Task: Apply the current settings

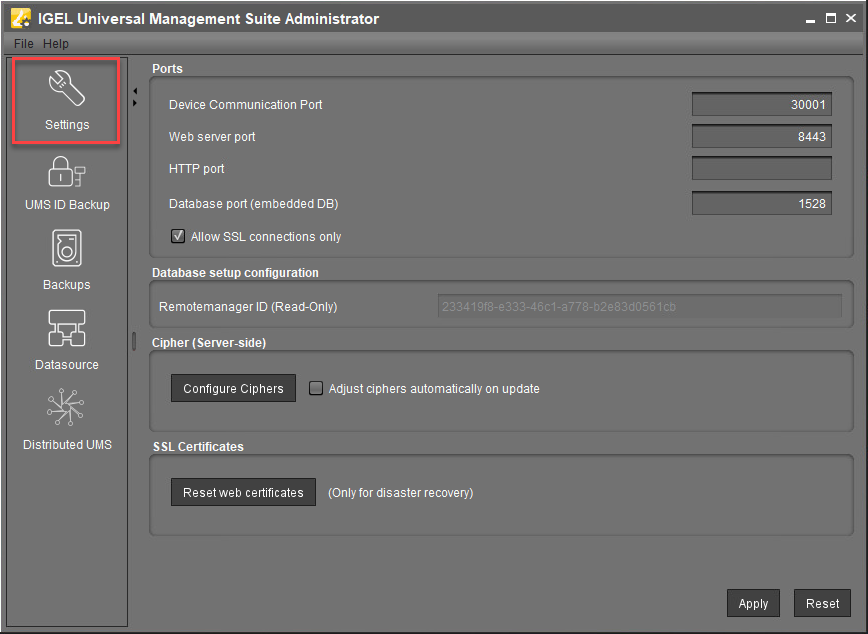Action: (753, 603)
